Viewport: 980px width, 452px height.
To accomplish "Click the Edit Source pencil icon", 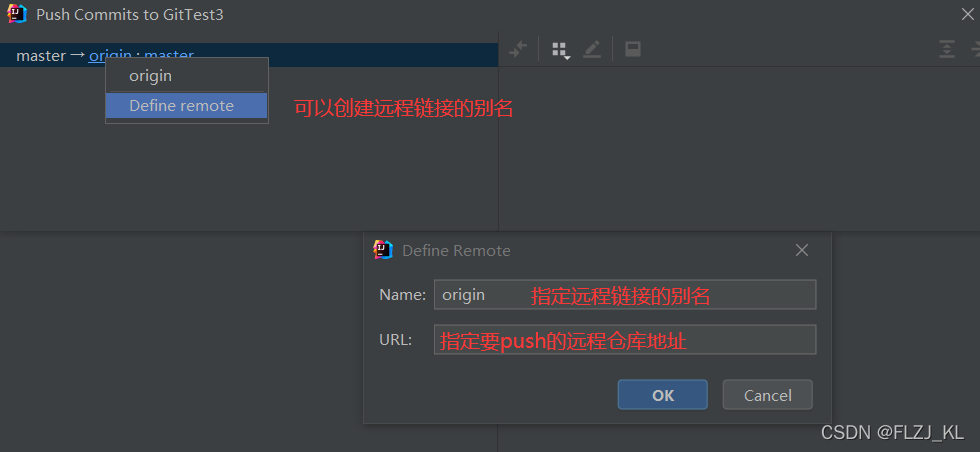I will (592, 49).
